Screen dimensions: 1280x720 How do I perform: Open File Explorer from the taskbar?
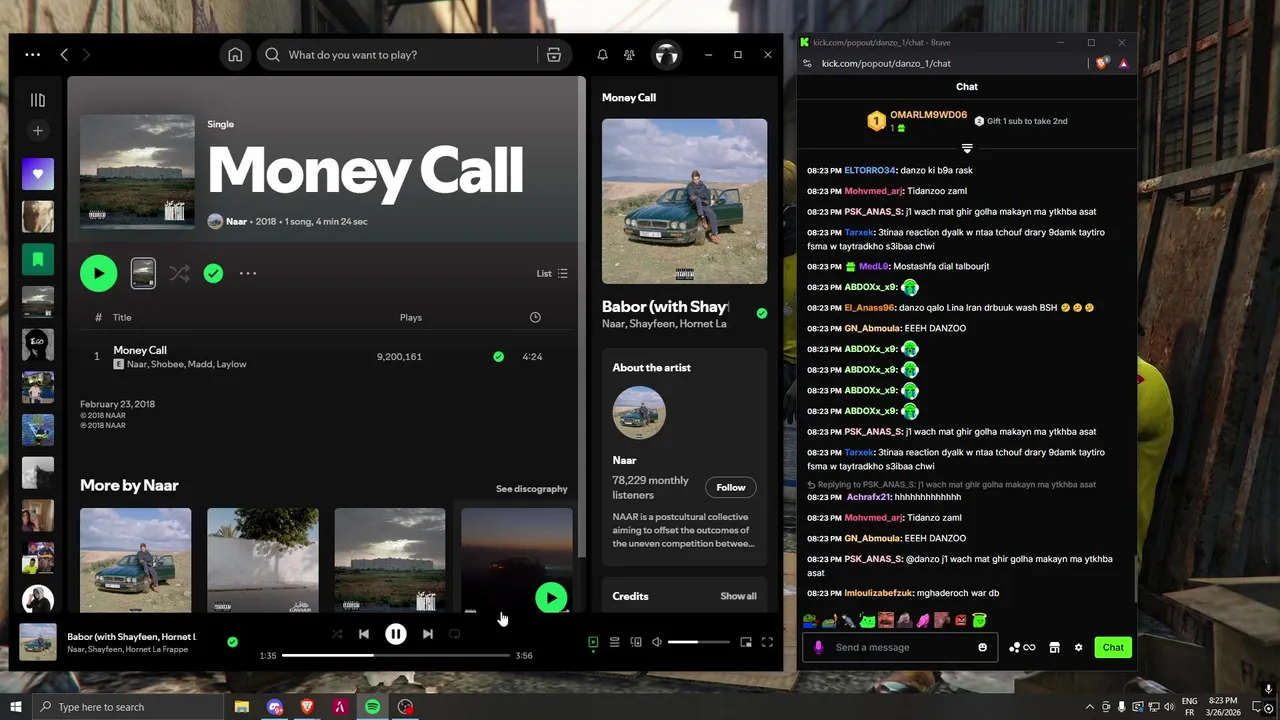click(x=242, y=707)
